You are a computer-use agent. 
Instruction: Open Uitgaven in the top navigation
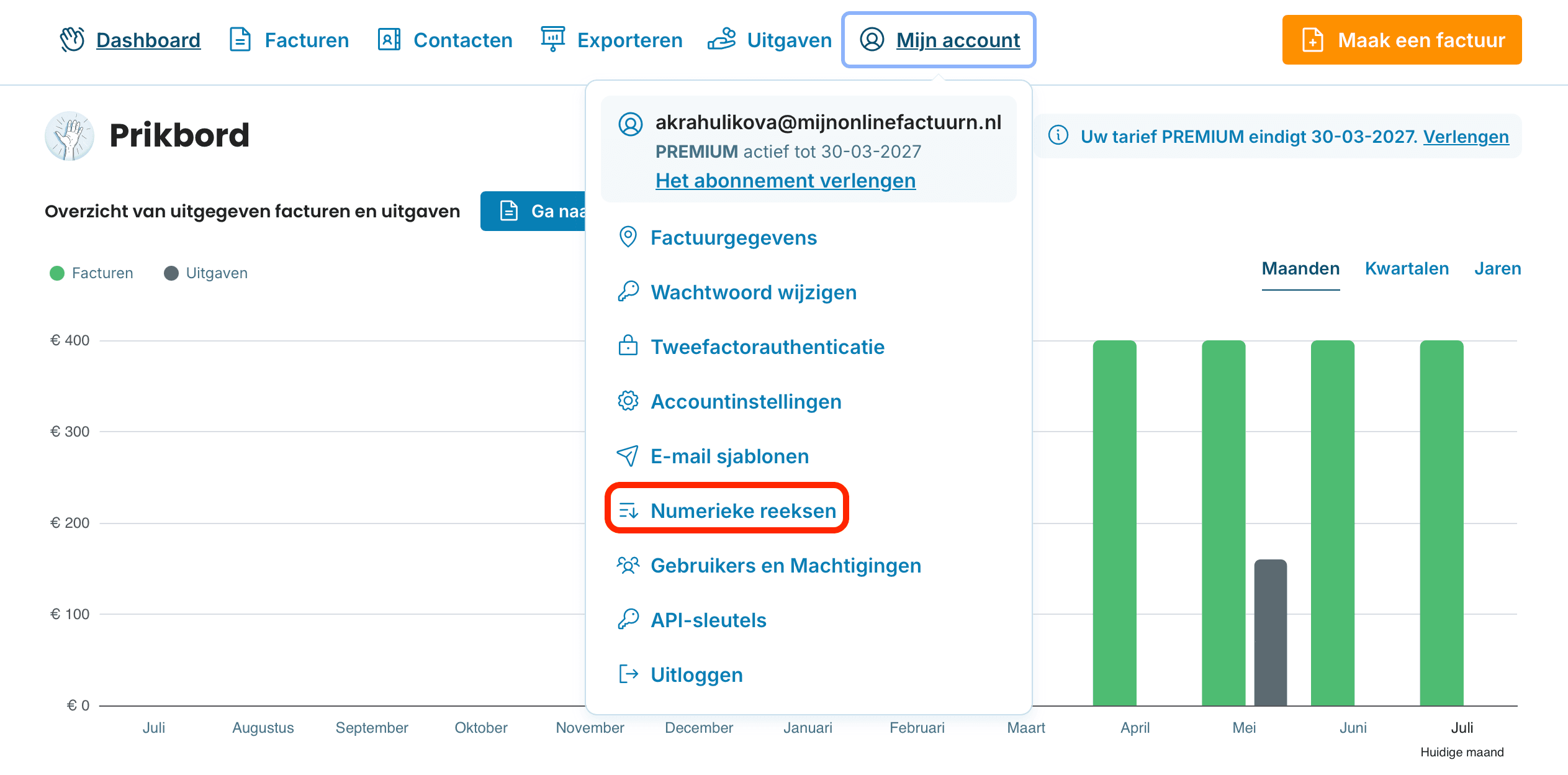coord(770,40)
